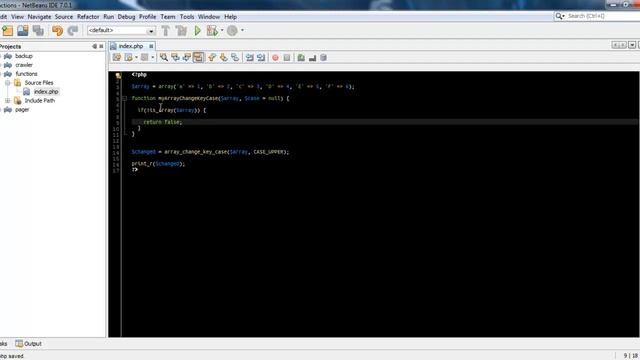Open the Help menu

[231, 17]
